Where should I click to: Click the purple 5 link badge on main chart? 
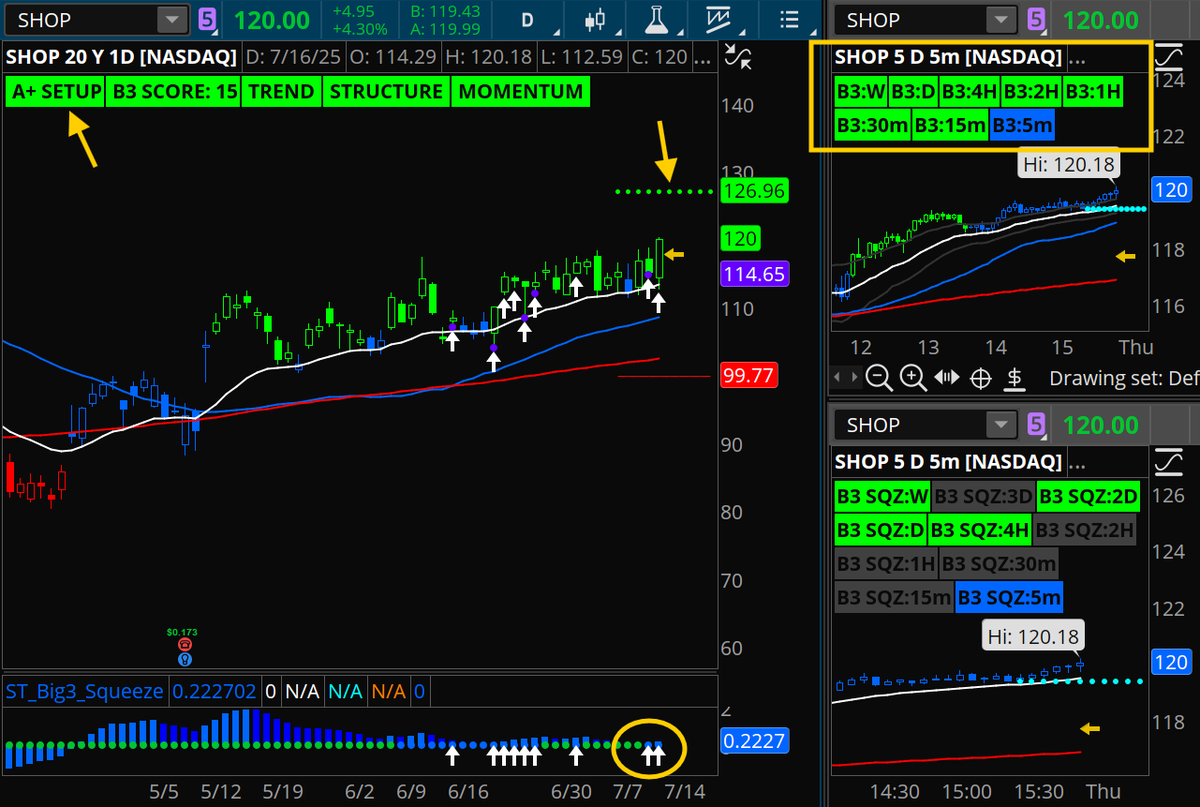[x=207, y=19]
